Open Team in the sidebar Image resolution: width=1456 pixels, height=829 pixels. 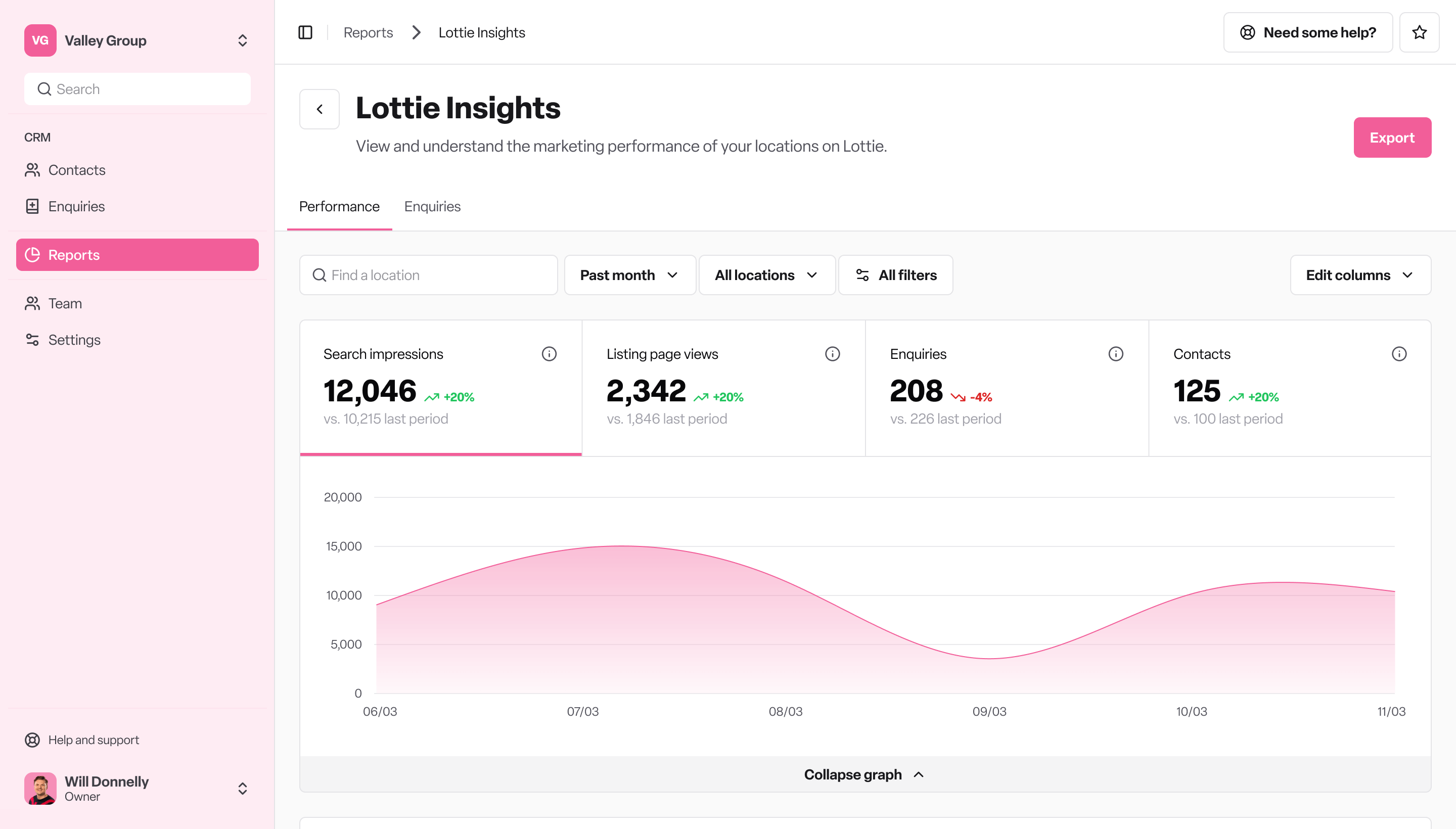[x=137, y=303]
